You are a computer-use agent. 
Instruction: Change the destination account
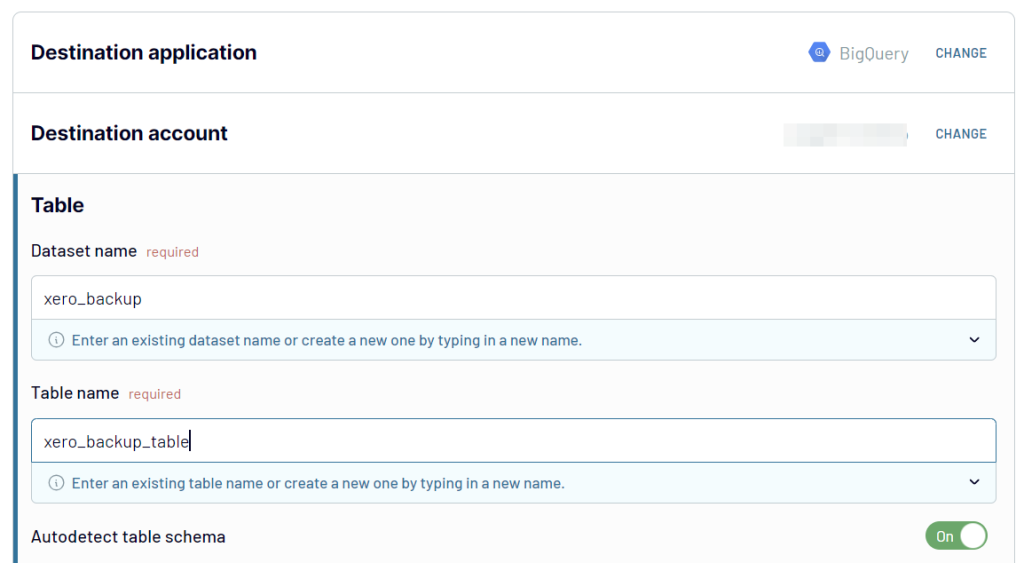pyautogui.click(x=961, y=134)
